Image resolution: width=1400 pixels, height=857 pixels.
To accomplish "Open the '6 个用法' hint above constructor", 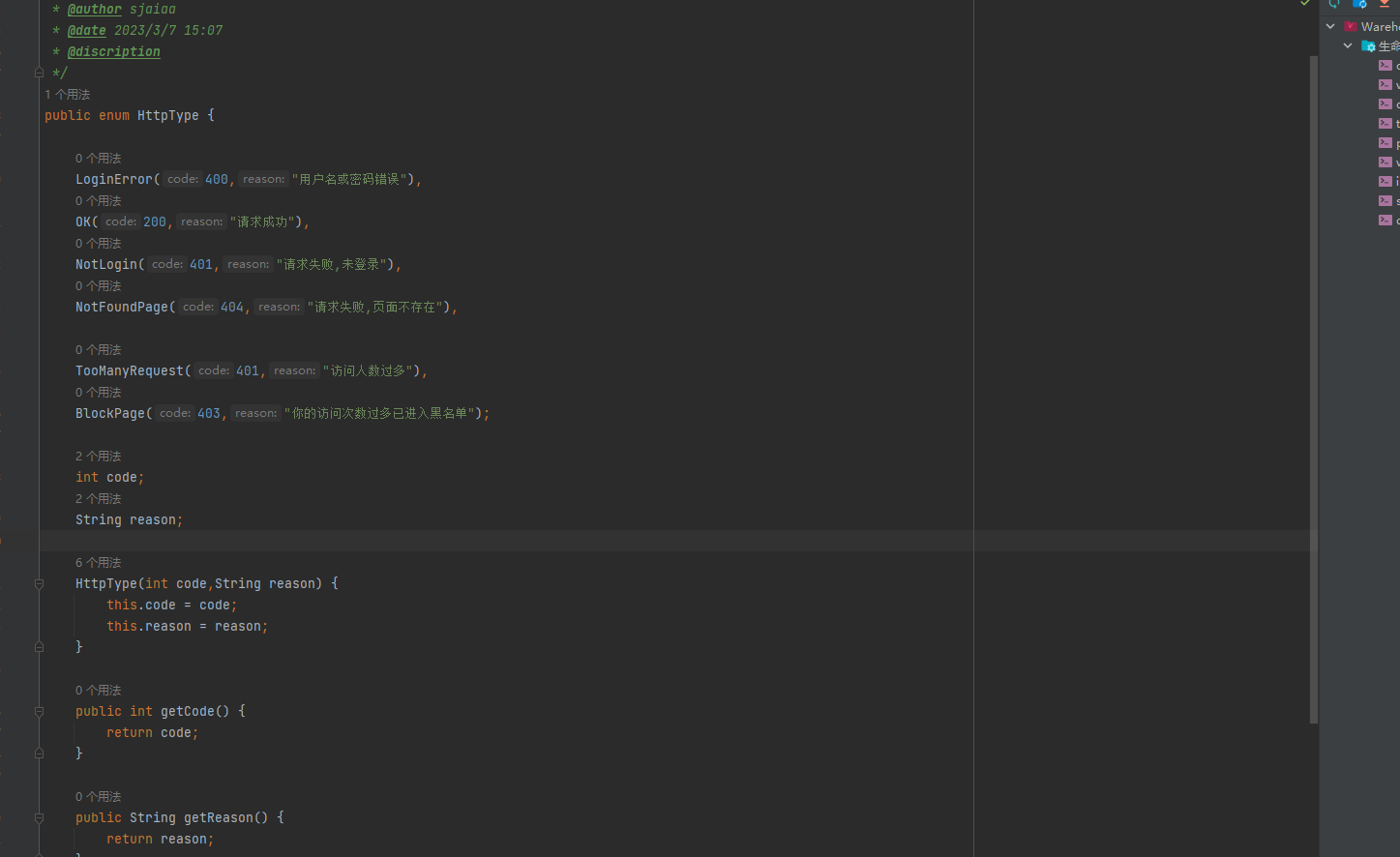I will 99,562.
